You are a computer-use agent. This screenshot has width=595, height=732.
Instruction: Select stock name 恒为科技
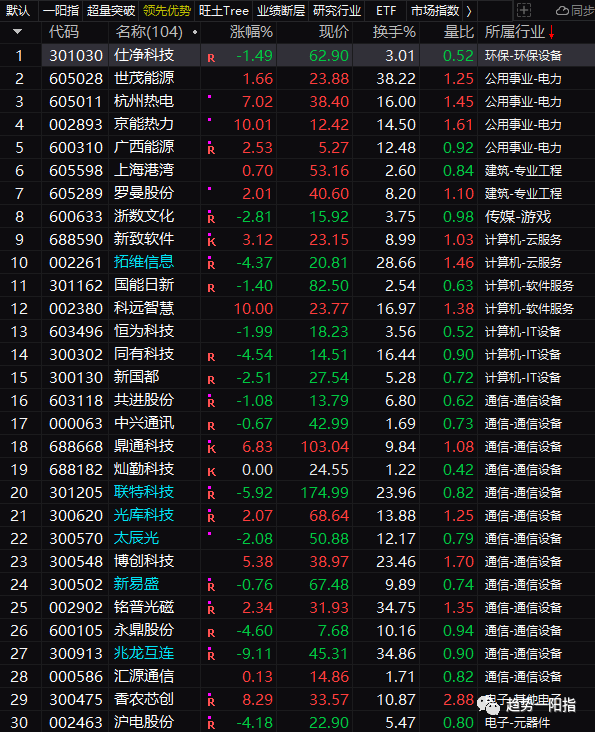pos(144,331)
